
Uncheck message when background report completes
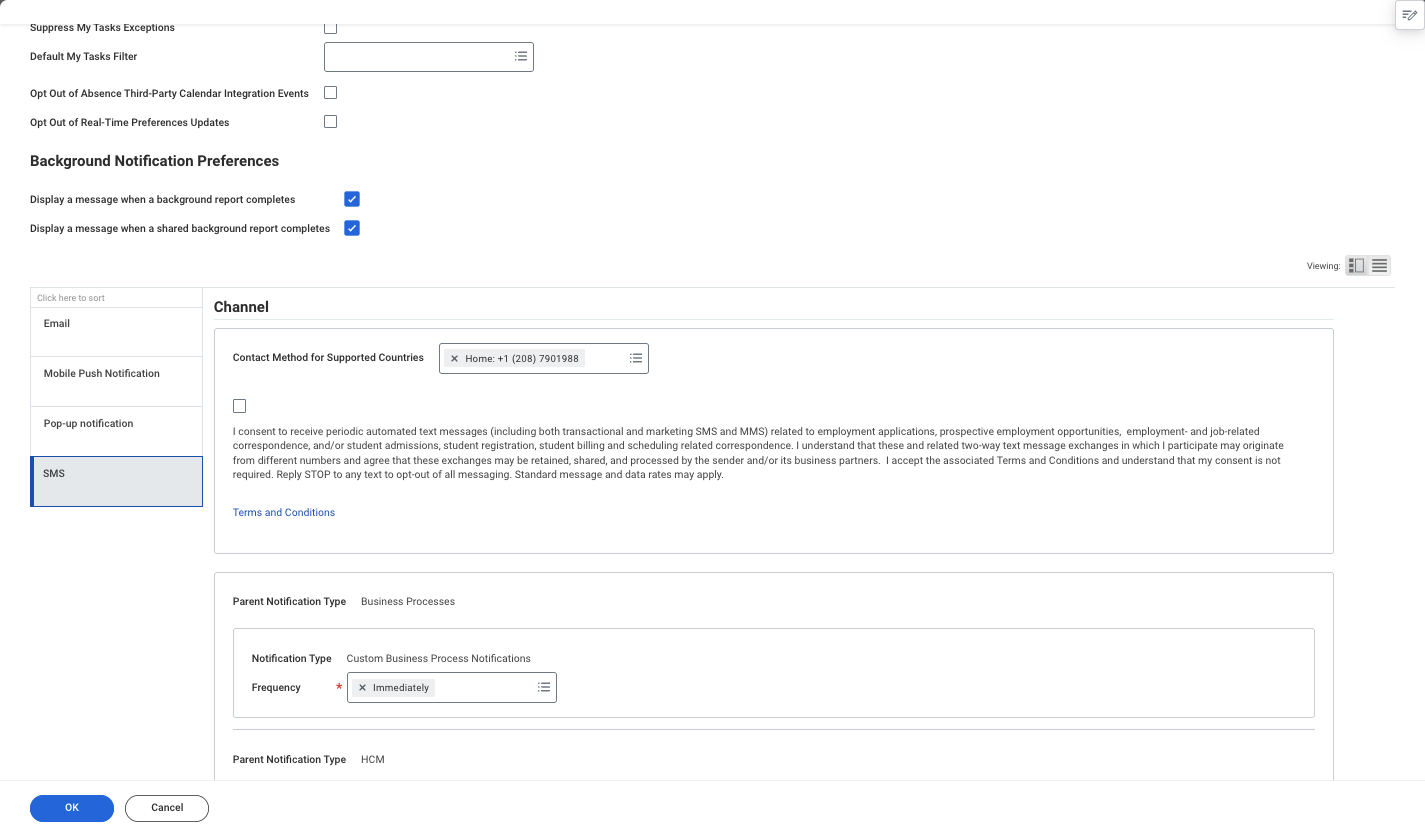click(x=352, y=199)
